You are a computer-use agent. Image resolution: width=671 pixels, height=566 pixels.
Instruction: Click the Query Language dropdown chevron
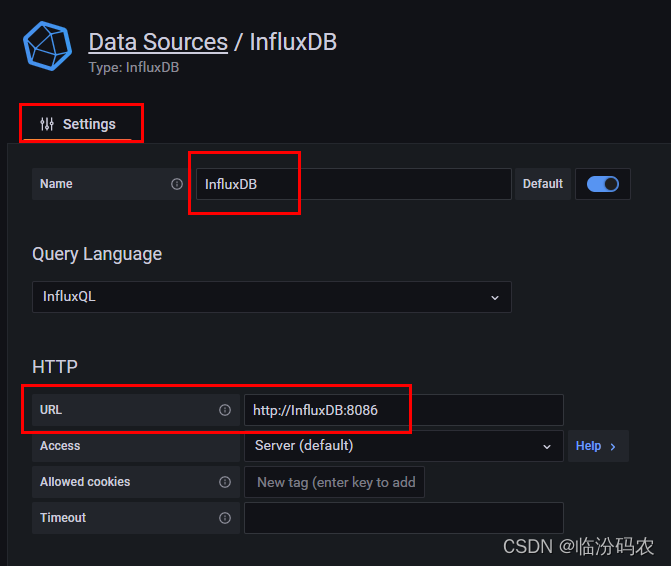(495, 297)
